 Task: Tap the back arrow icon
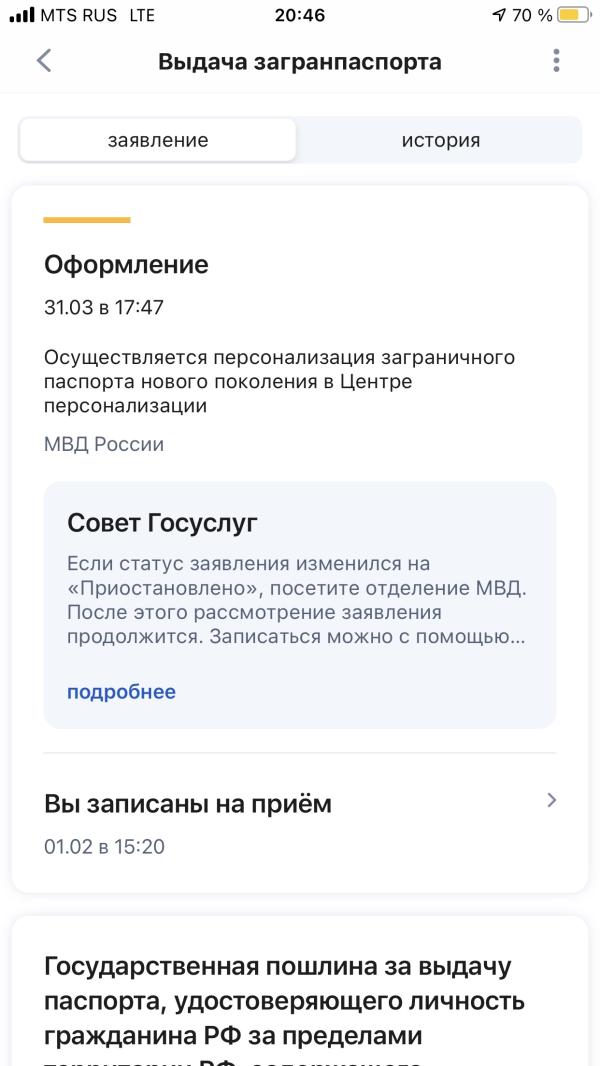(x=43, y=61)
